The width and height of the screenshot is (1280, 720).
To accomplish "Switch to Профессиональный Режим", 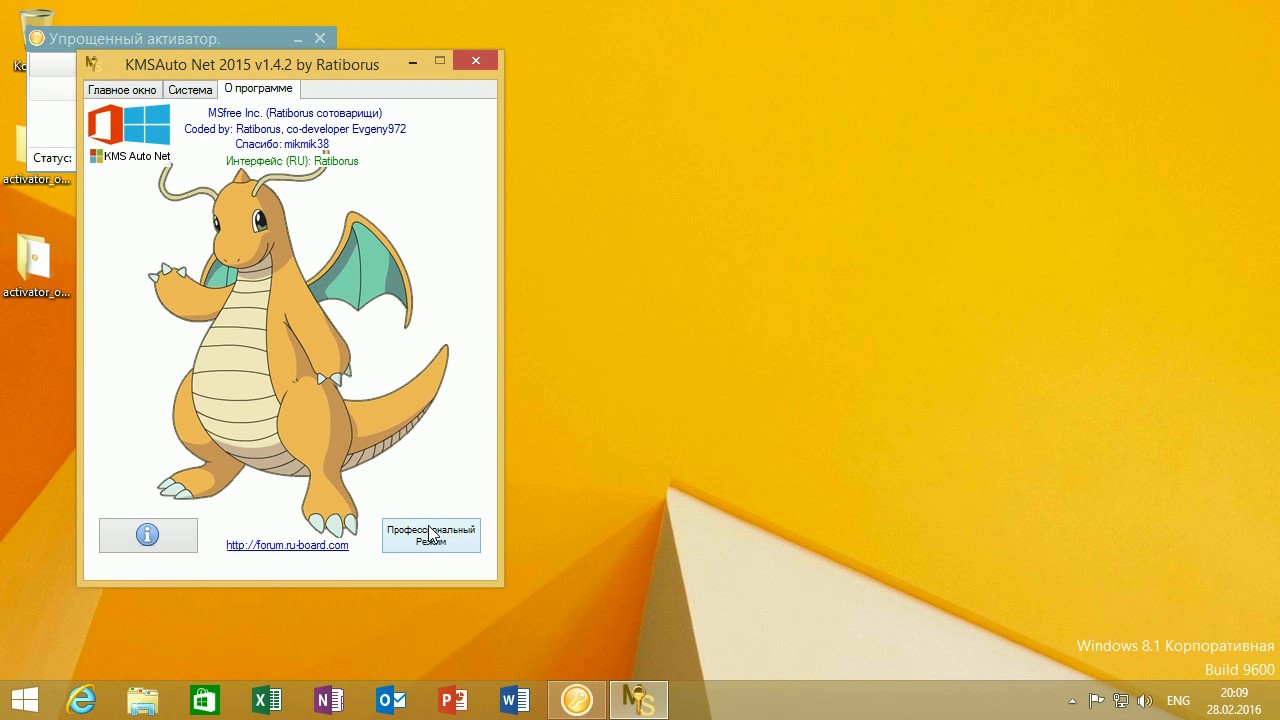I will click(431, 535).
